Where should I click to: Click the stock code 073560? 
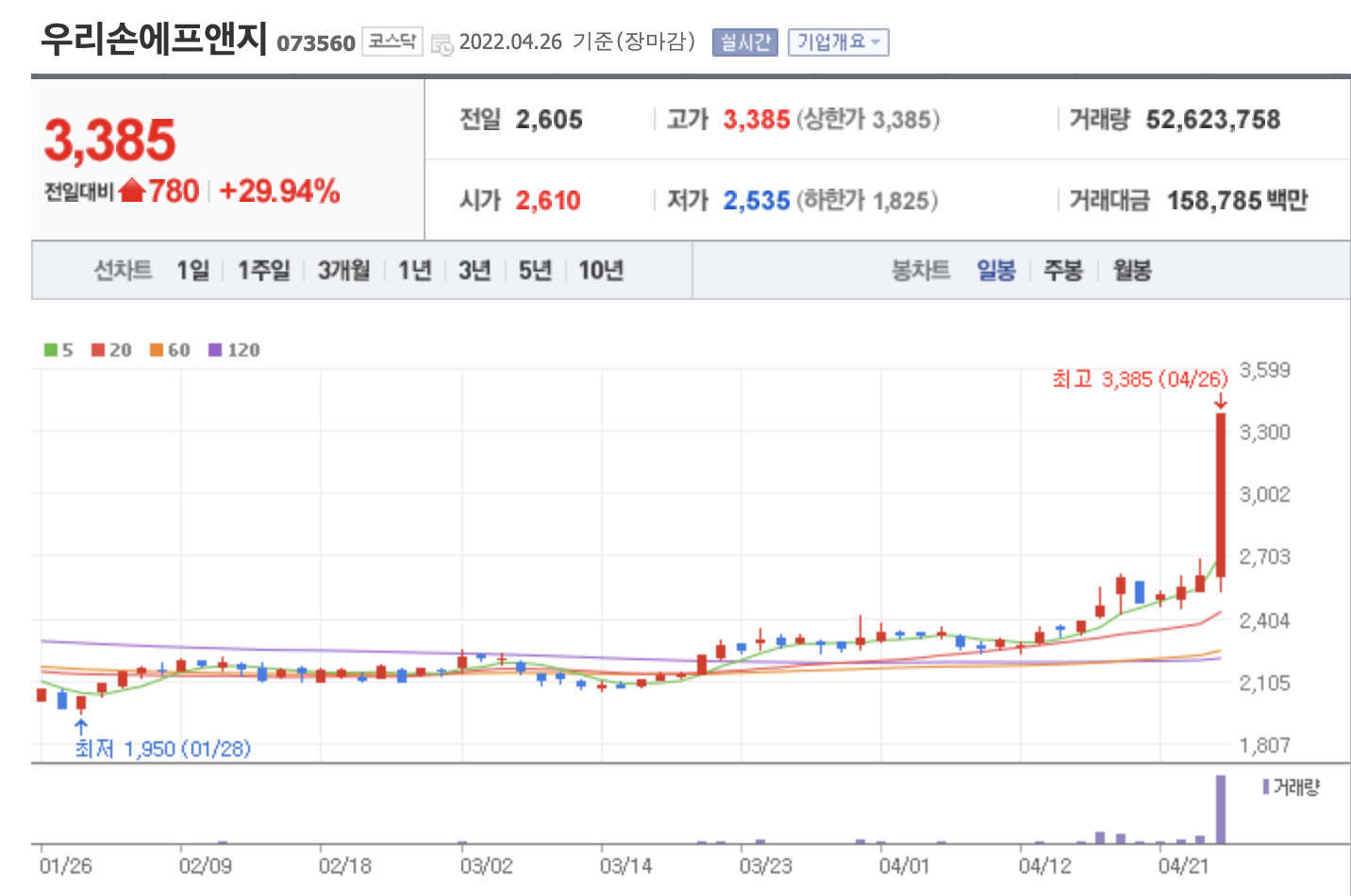click(x=316, y=43)
